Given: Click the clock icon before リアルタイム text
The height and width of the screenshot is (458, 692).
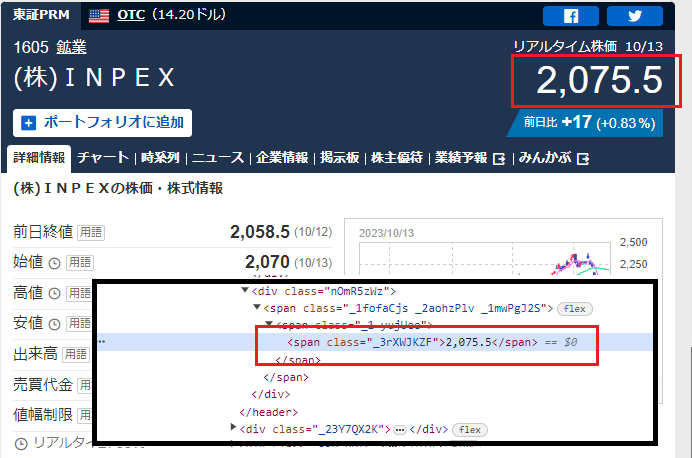Looking at the screenshot, I should click(21, 443).
